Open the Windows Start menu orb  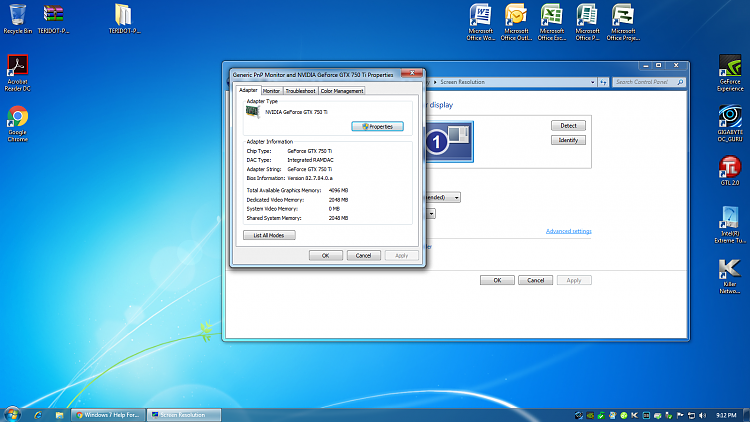coord(12,414)
